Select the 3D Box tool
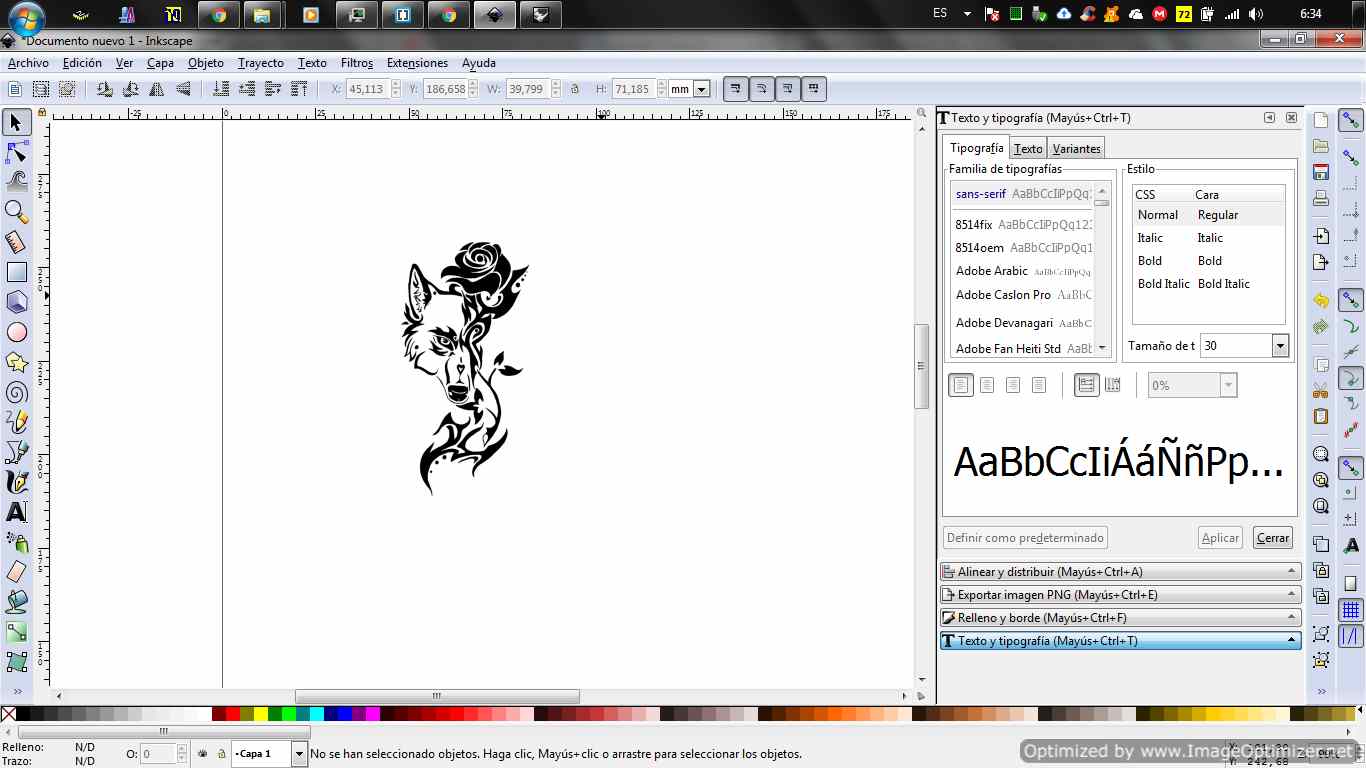Viewport: 1366px width, 768px height. [x=16, y=302]
